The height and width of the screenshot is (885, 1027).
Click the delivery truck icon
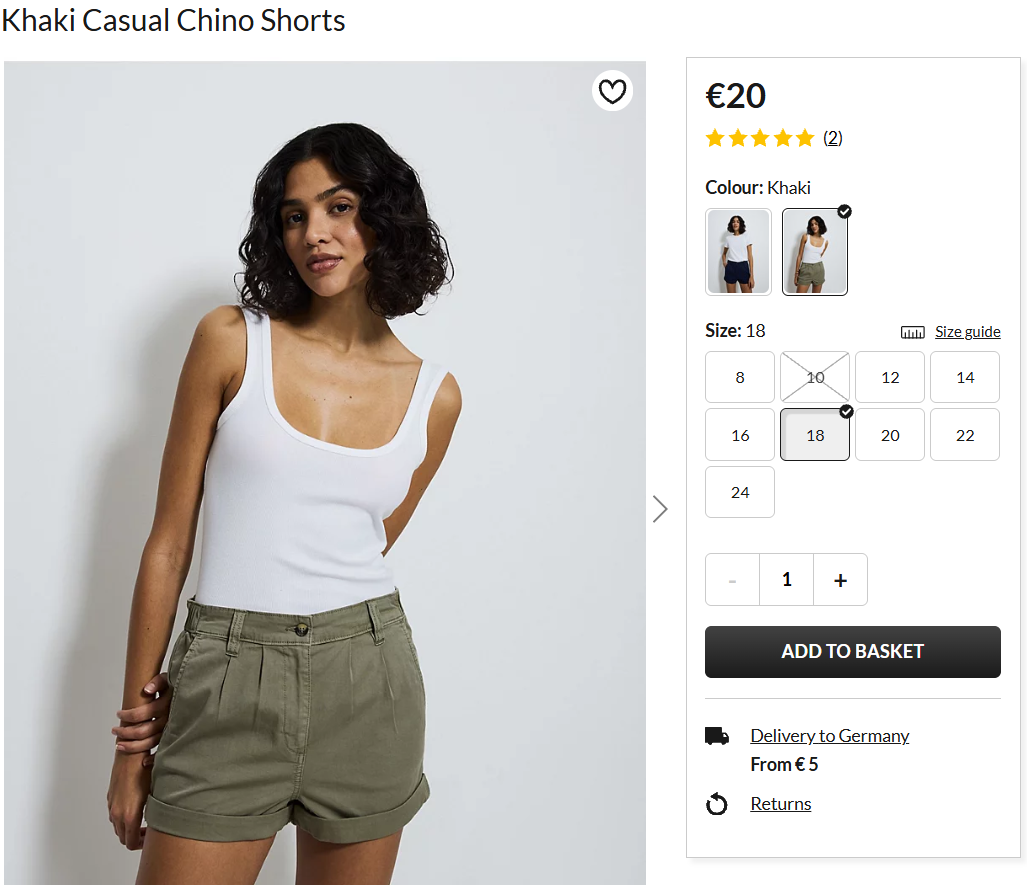coord(717,737)
